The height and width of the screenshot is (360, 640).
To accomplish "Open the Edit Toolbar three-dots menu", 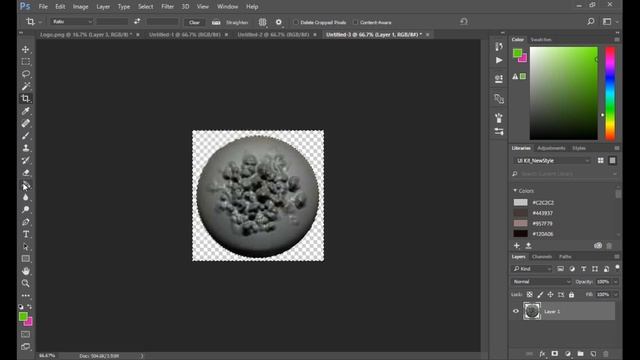I will pyautogui.click(x=26, y=296).
